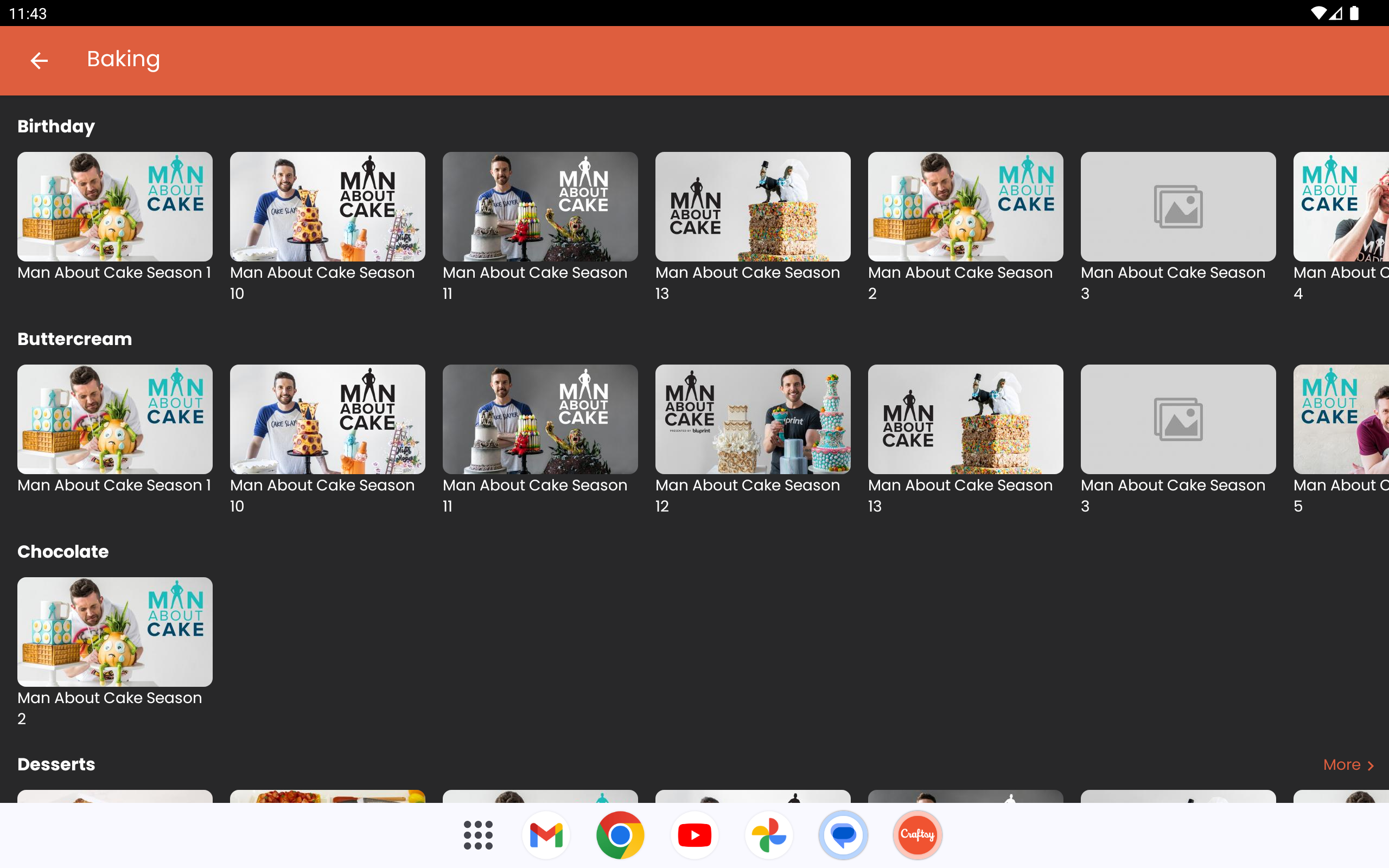The image size is (1389, 868).
Task: Open Birthday Season 3 placeholder thumbnail
Action: pyautogui.click(x=1178, y=207)
